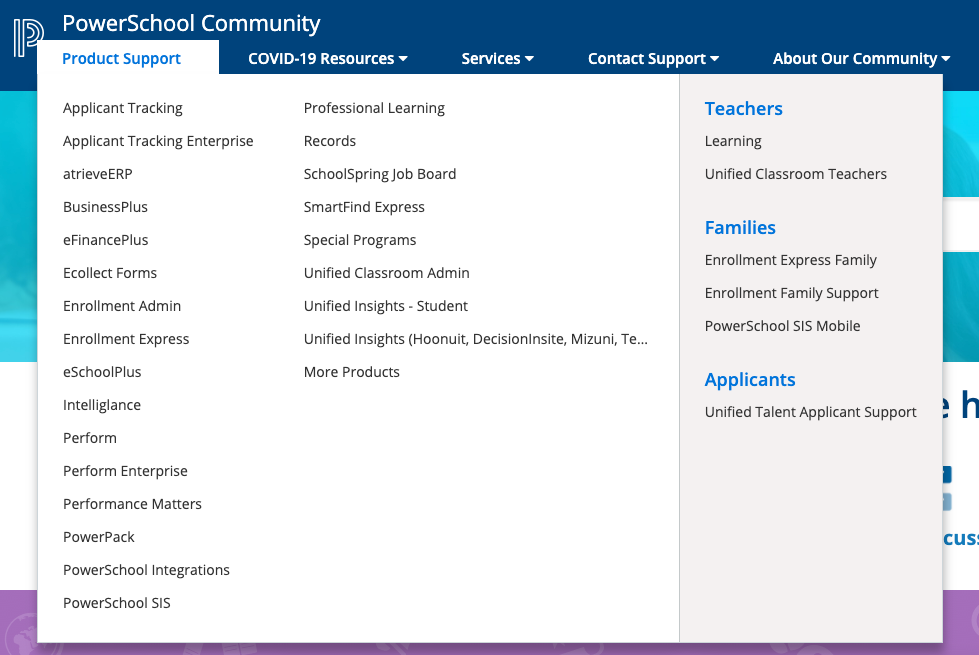The height and width of the screenshot is (655, 979).
Task: Open Professional Learning support
Action: click(x=374, y=108)
